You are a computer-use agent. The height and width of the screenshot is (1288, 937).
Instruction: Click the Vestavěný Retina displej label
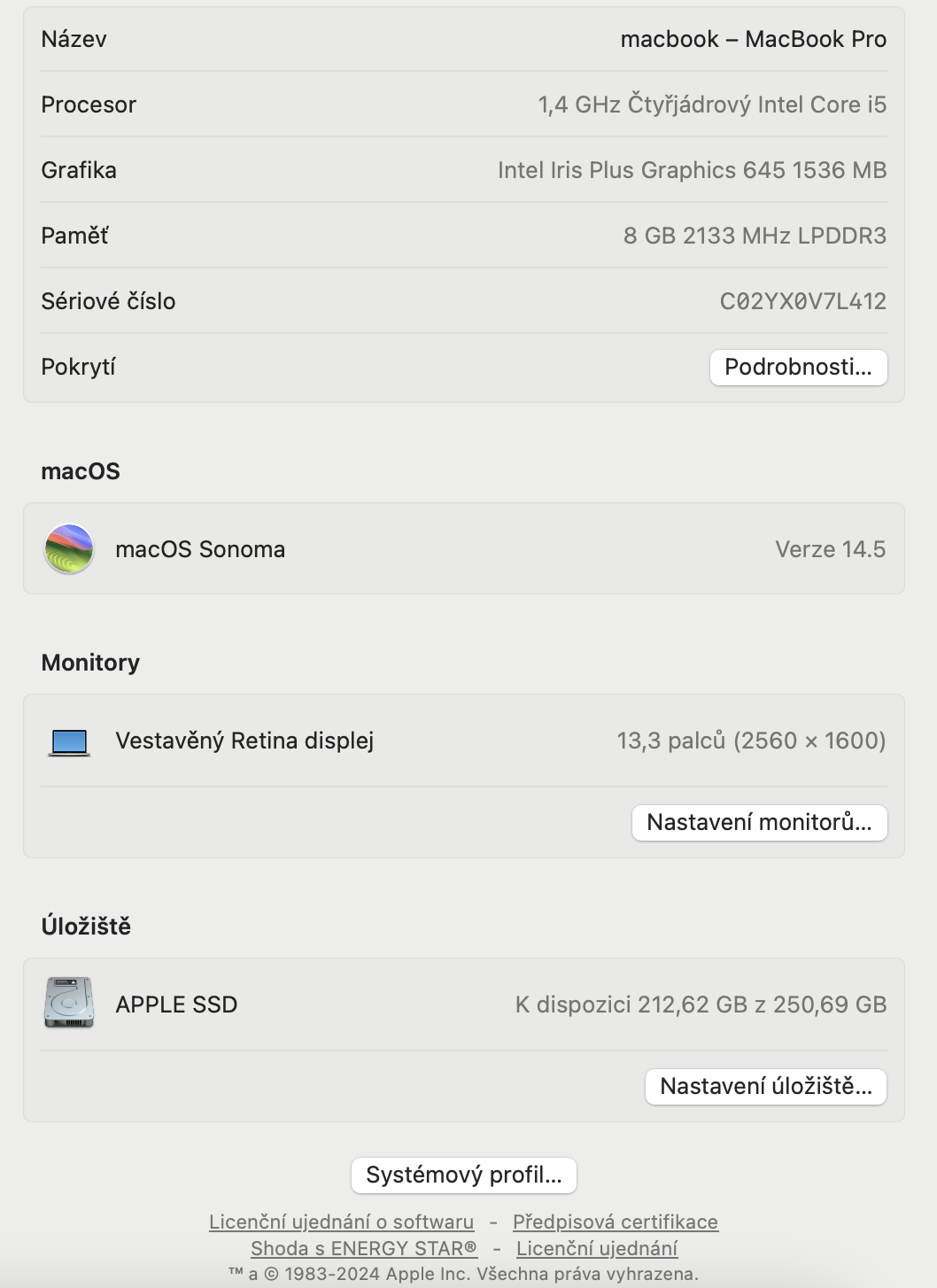click(x=244, y=741)
